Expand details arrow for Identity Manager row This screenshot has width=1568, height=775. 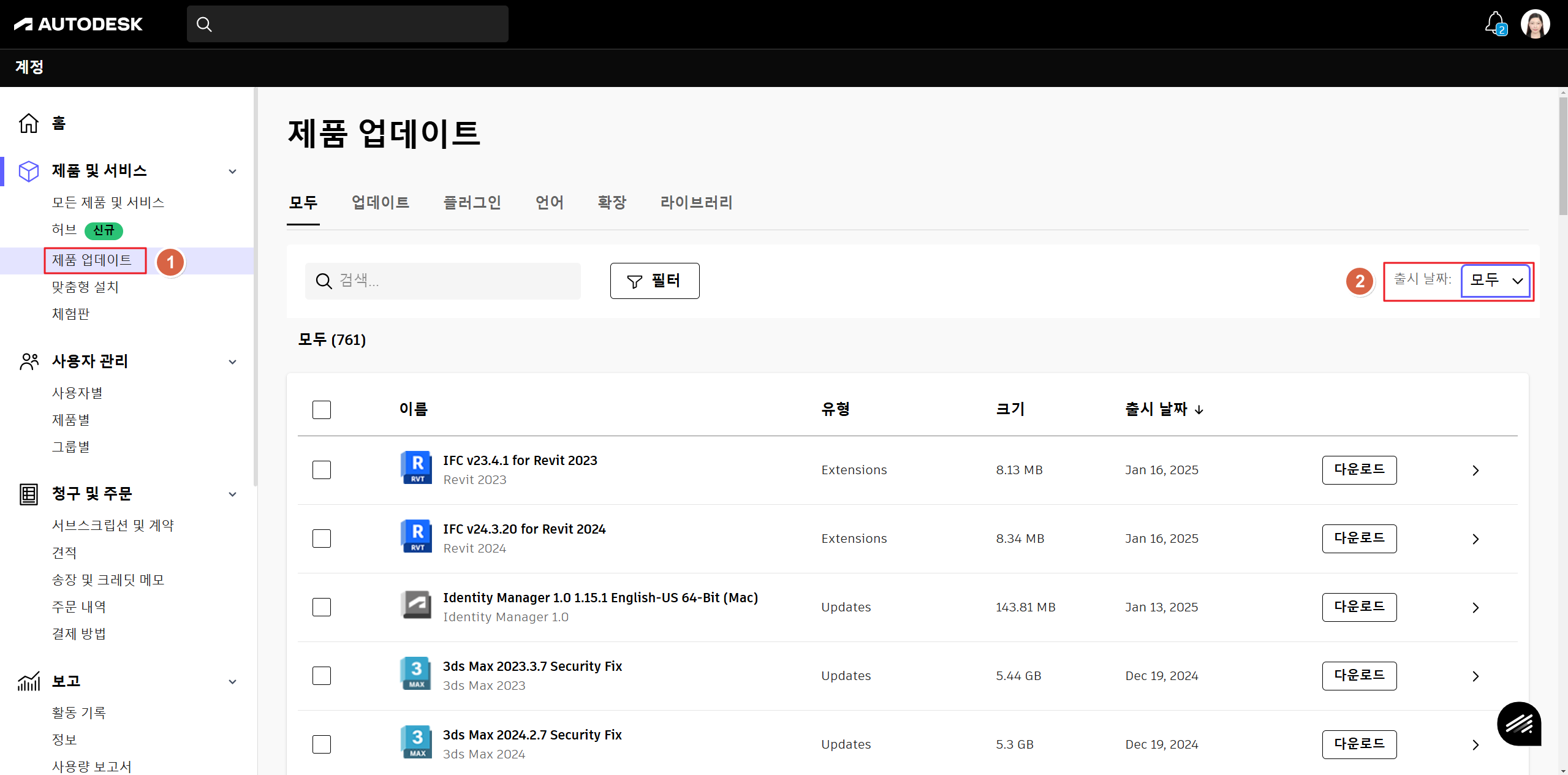pyautogui.click(x=1475, y=608)
